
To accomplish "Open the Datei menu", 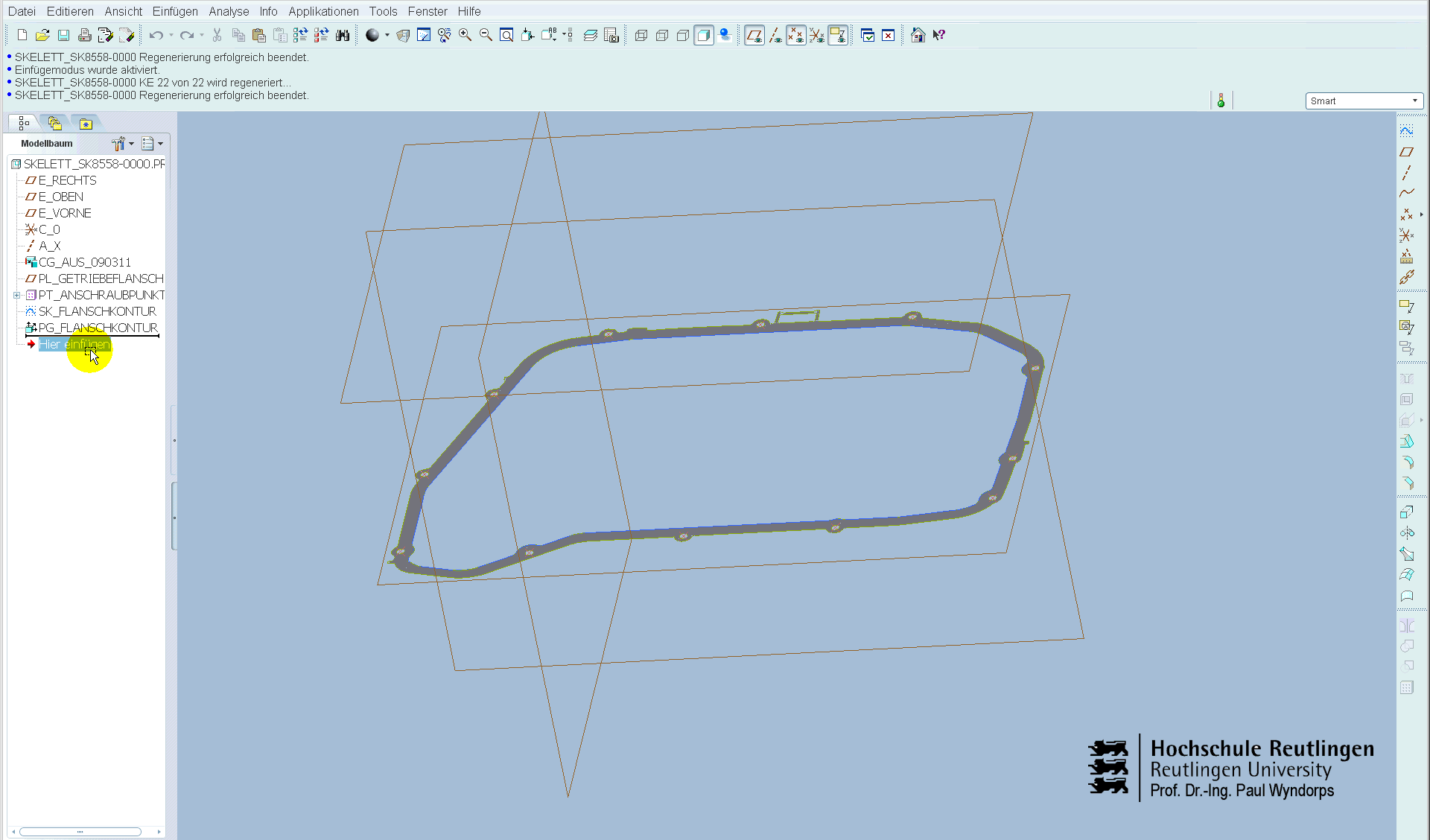I will pyautogui.click(x=22, y=11).
